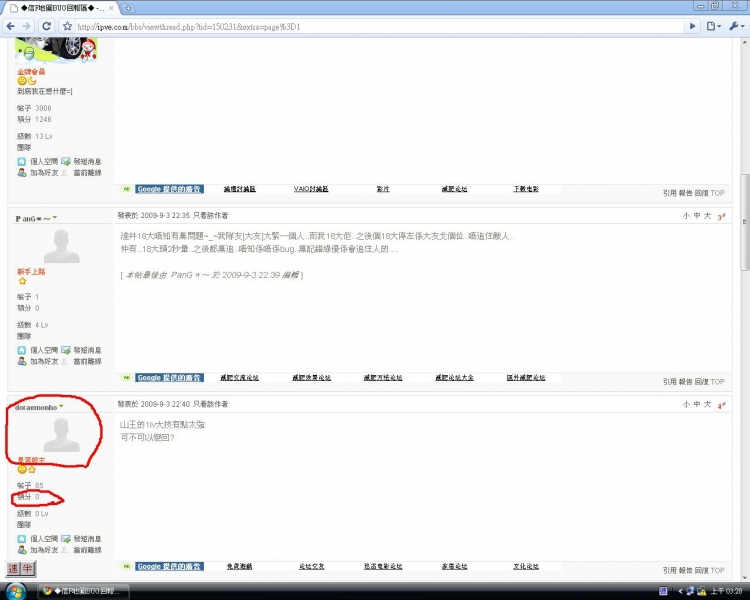This screenshot has width=750, height=600.
Task: Set font size 小 on post 3#
Action: click(x=686, y=216)
